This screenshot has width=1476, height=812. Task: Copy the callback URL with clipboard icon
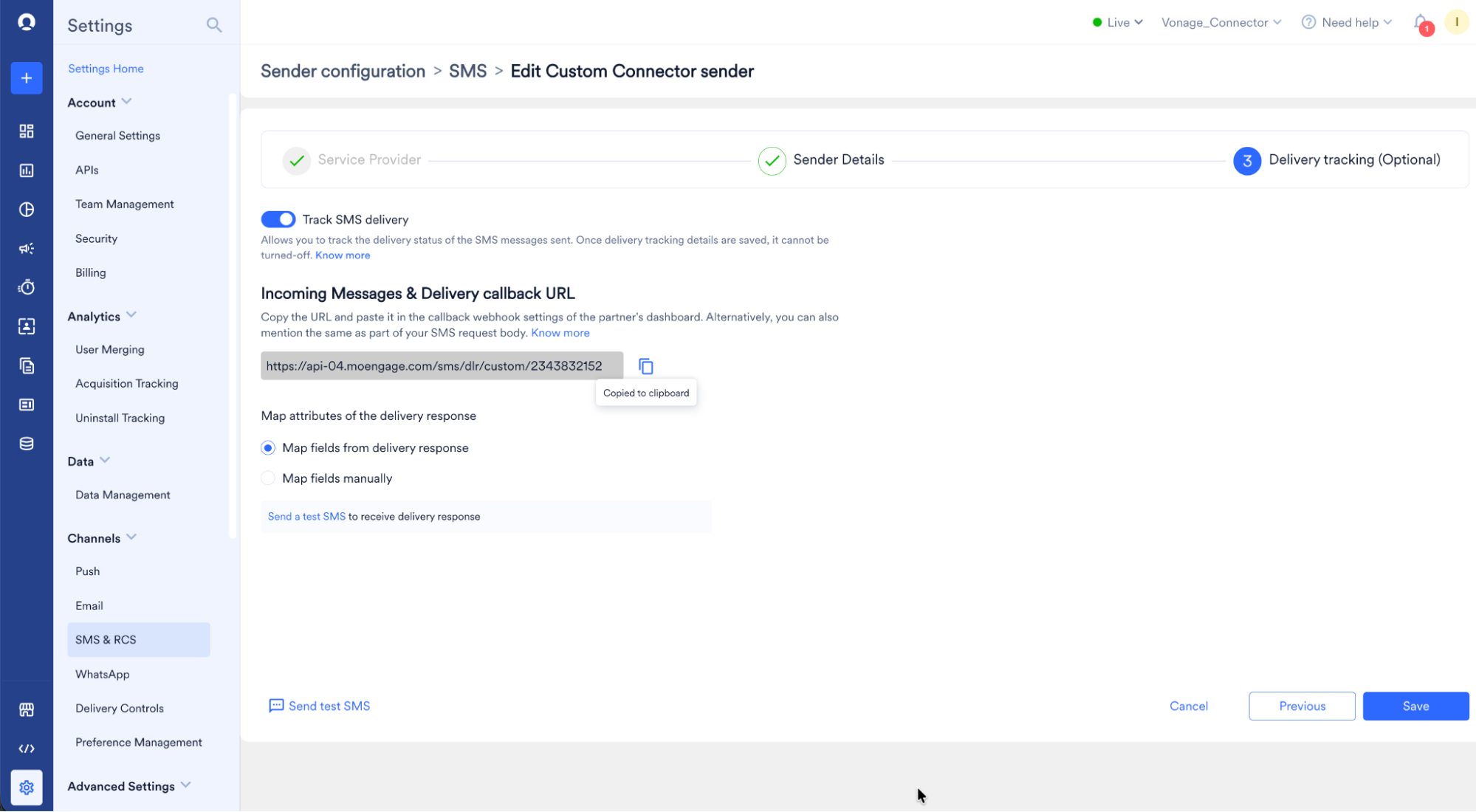[646, 366]
